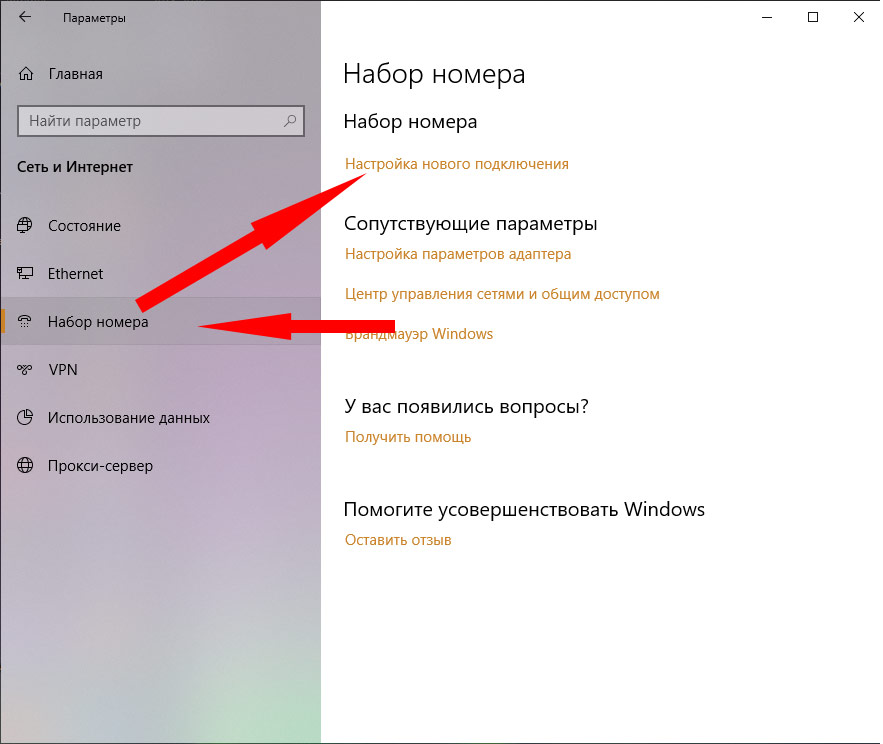Click the У вас появились вопросы? heading

point(466,406)
